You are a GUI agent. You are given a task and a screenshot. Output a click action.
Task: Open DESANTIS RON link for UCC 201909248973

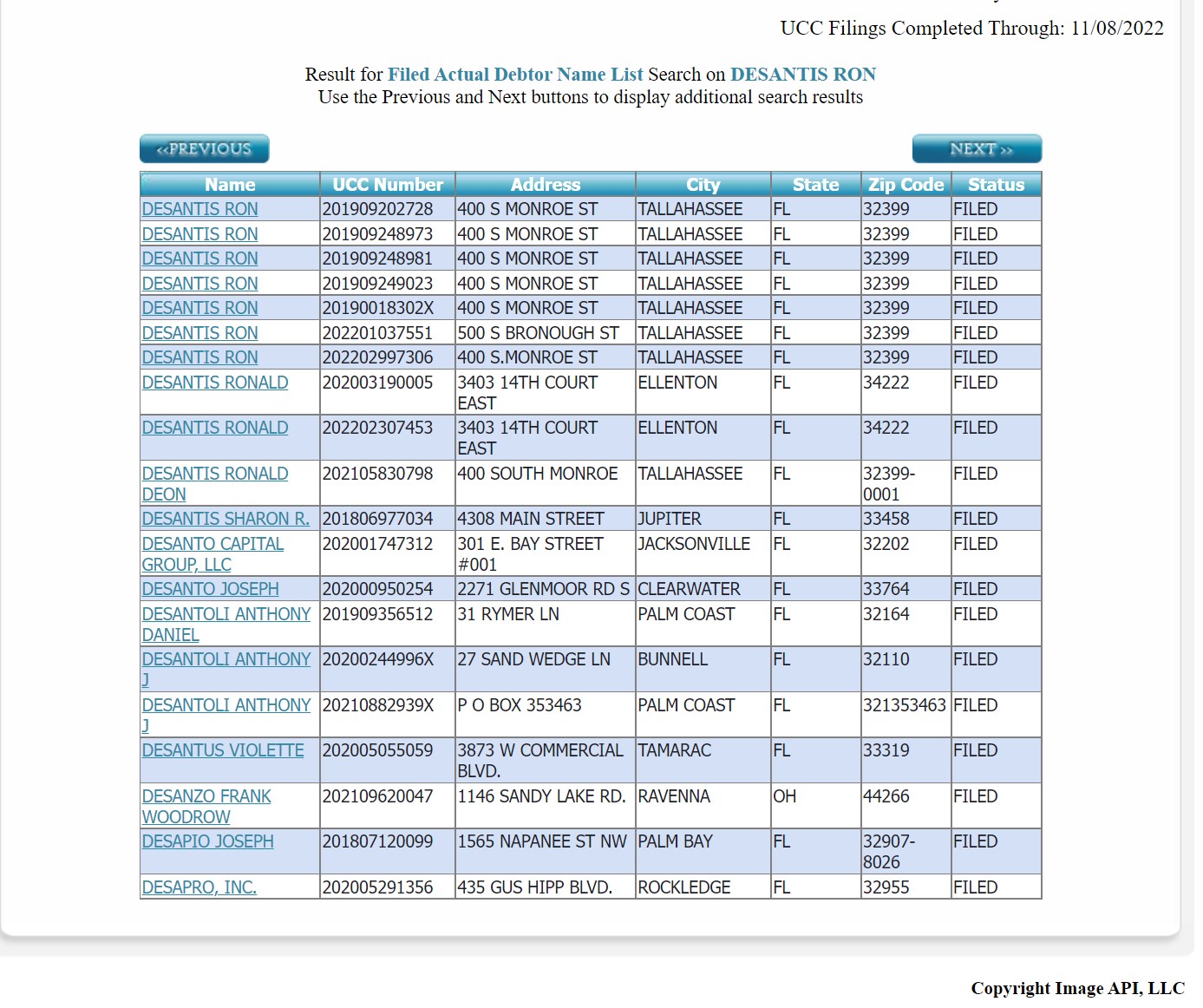[x=199, y=234]
